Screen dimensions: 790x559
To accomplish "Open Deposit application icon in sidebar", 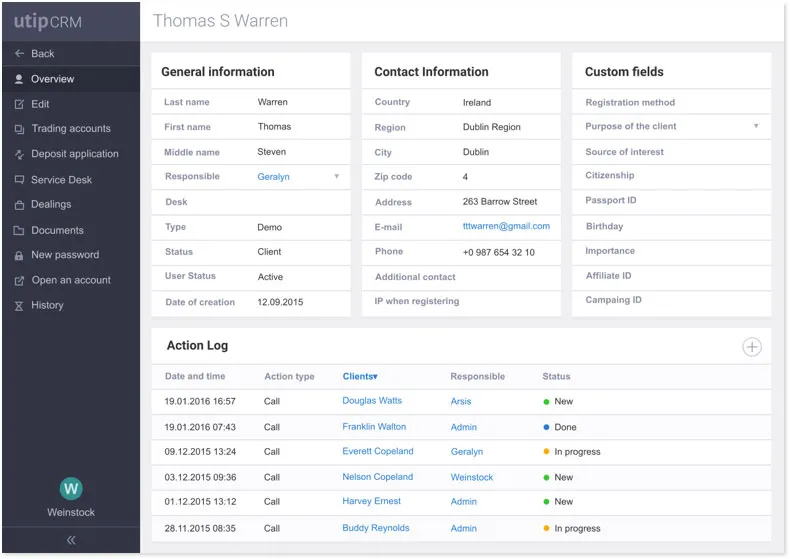I will click(19, 154).
